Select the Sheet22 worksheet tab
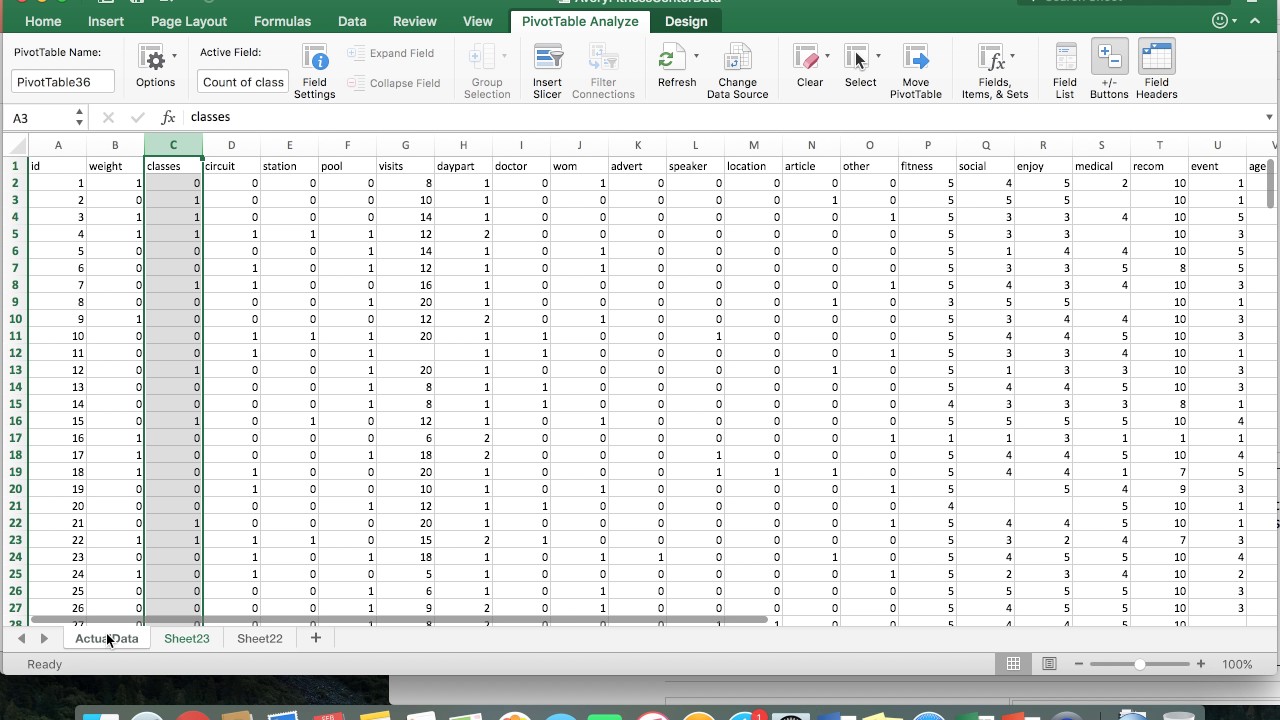Image resolution: width=1280 pixels, height=720 pixels. [x=260, y=638]
